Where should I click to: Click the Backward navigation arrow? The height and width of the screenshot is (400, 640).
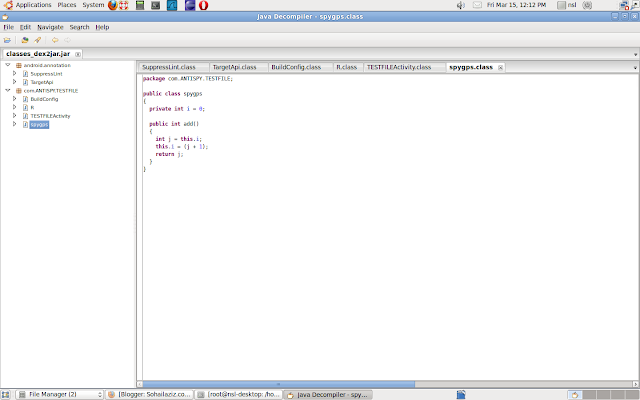[x=55, y=40]
